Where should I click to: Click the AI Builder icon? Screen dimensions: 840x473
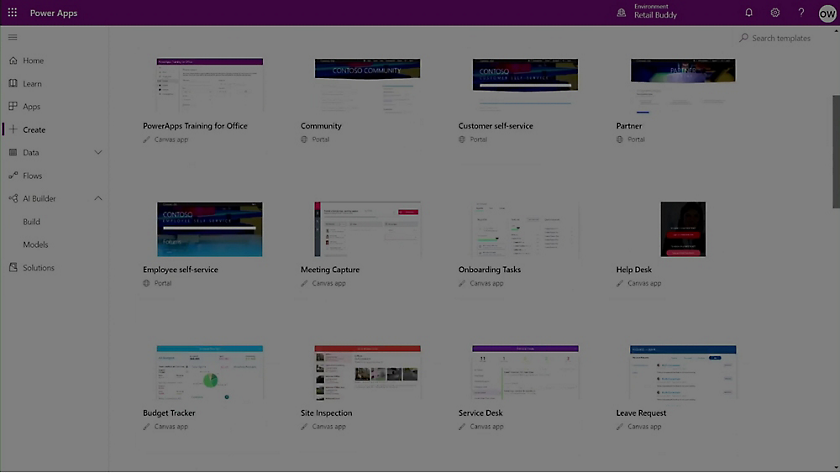pyautogui.click(x=13, y=198)
